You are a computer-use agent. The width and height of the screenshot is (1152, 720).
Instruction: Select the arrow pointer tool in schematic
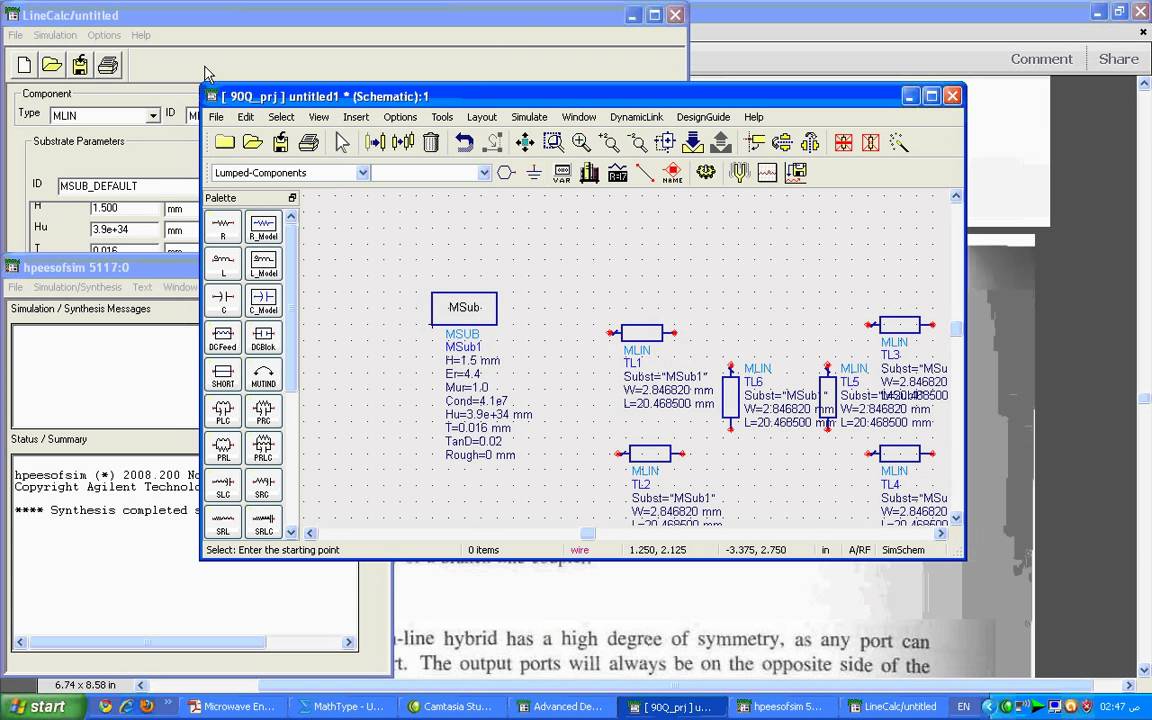click(342, 143)
